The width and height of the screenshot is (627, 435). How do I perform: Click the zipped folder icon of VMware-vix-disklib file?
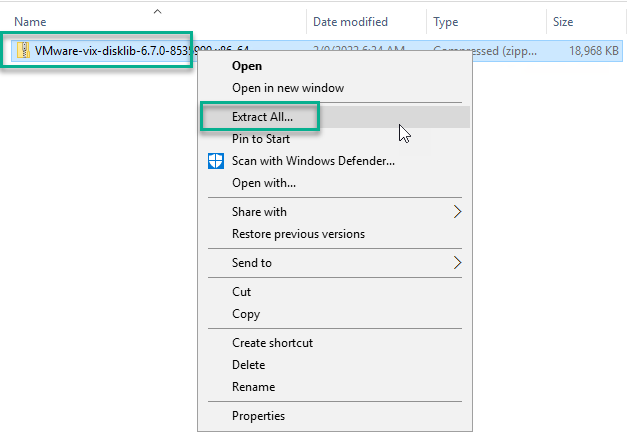(x=23, y=50)
